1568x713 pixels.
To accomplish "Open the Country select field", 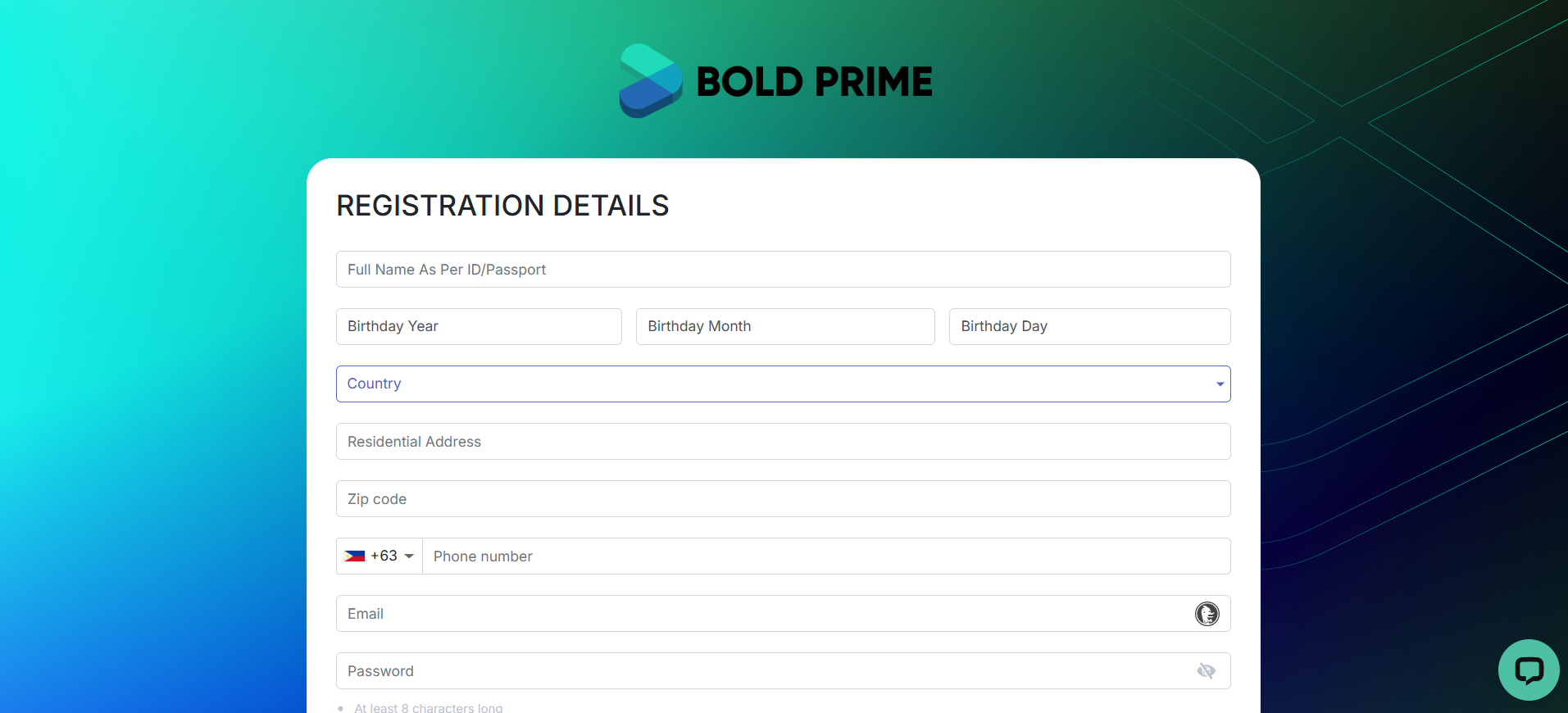I will (783, 384).
